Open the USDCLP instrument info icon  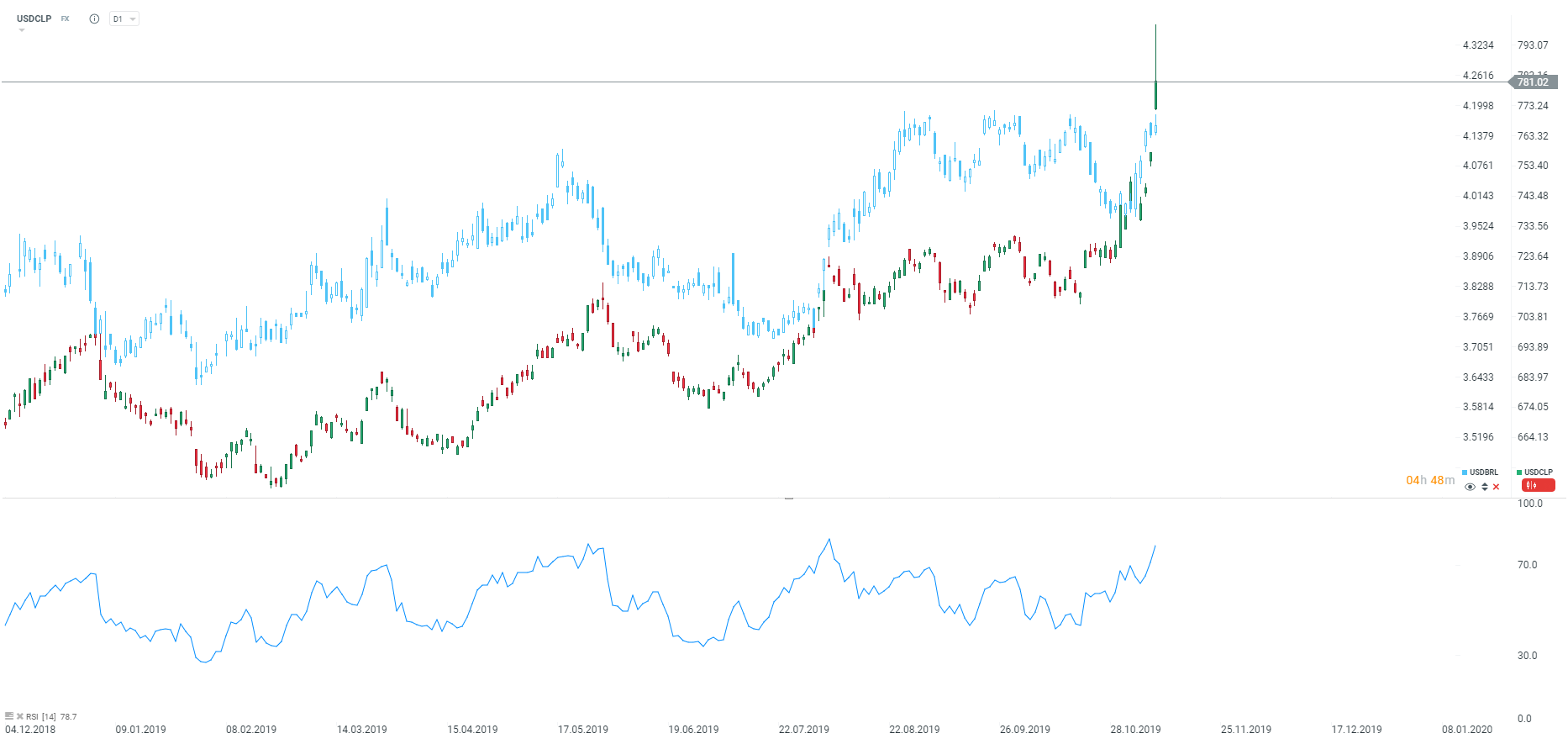(x=94, y=18)
